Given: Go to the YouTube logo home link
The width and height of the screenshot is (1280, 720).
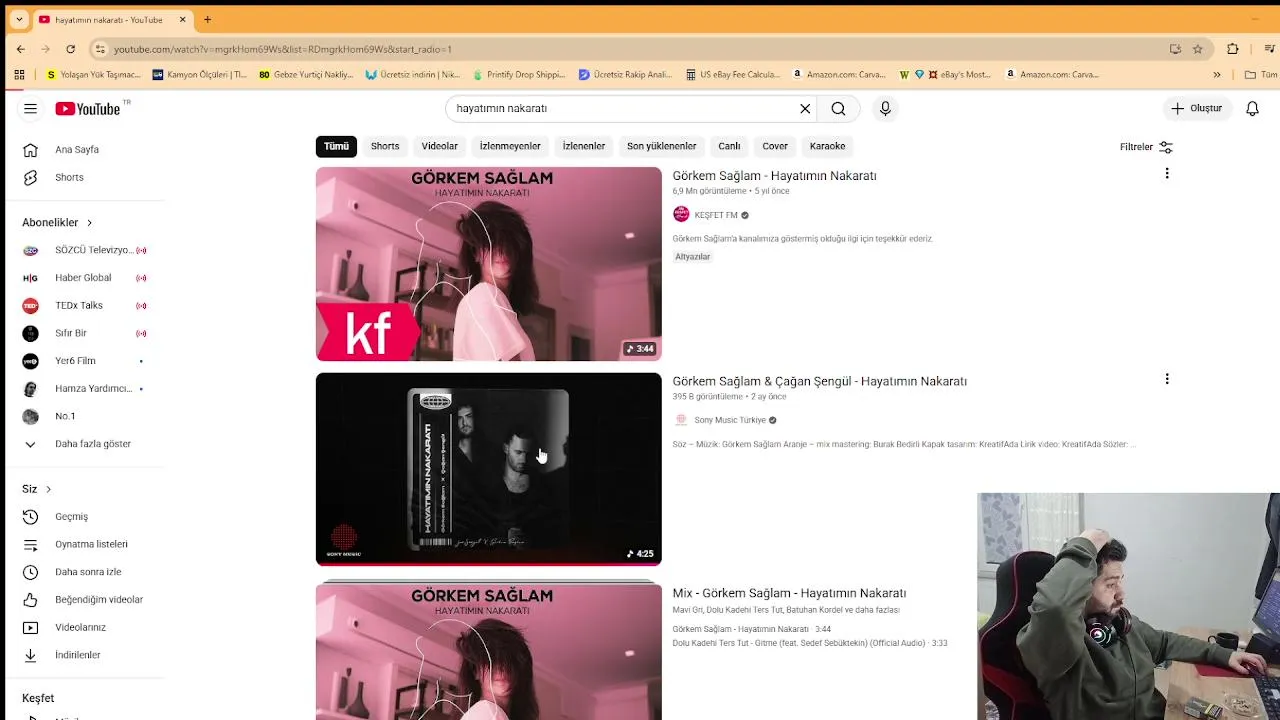Looking at the screenshot, I should [x=87, y=108].
